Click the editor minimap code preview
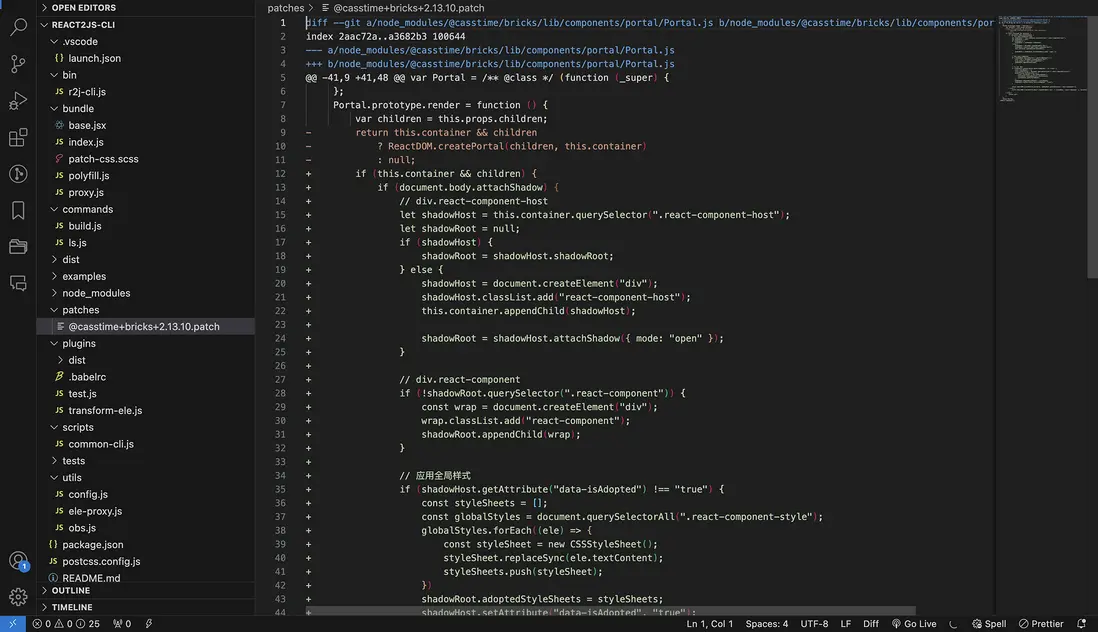 pos(1041,59)
